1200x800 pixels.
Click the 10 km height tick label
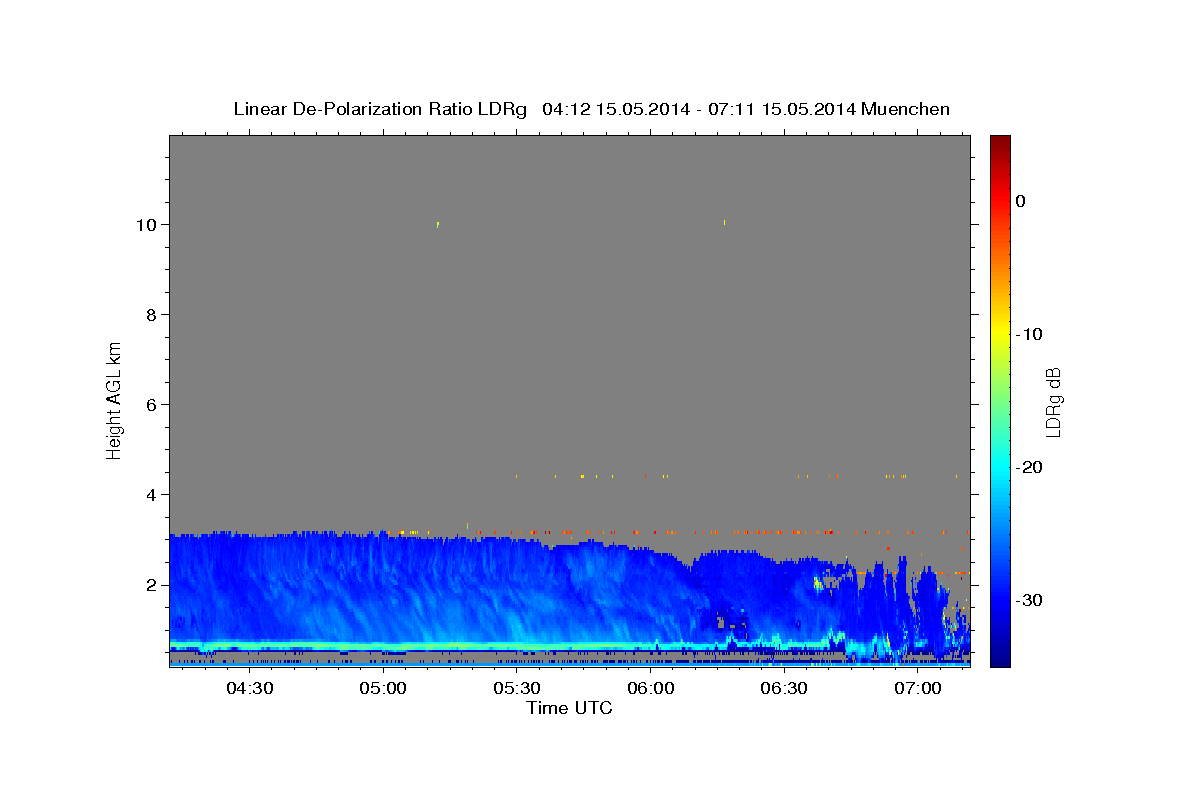(x=146, y=225)
